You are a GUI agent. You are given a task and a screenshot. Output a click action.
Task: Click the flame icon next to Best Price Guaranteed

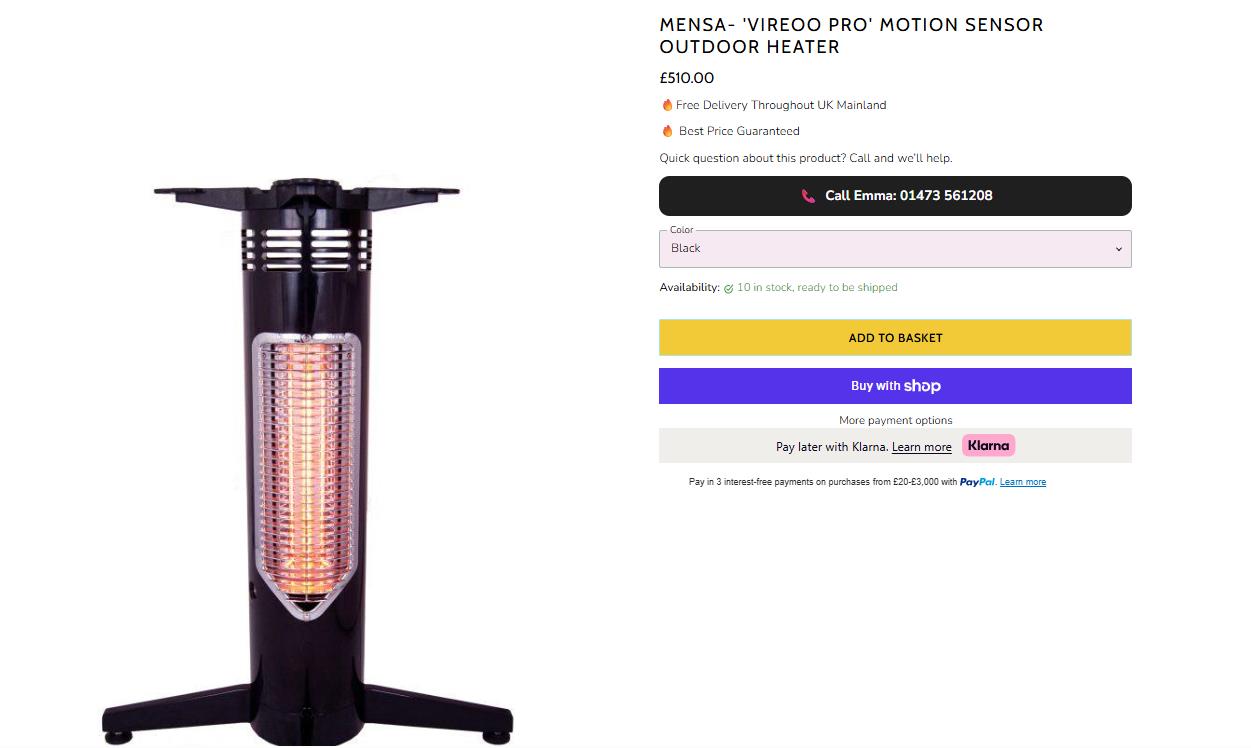pyautogui.click(x=667, y=131)
